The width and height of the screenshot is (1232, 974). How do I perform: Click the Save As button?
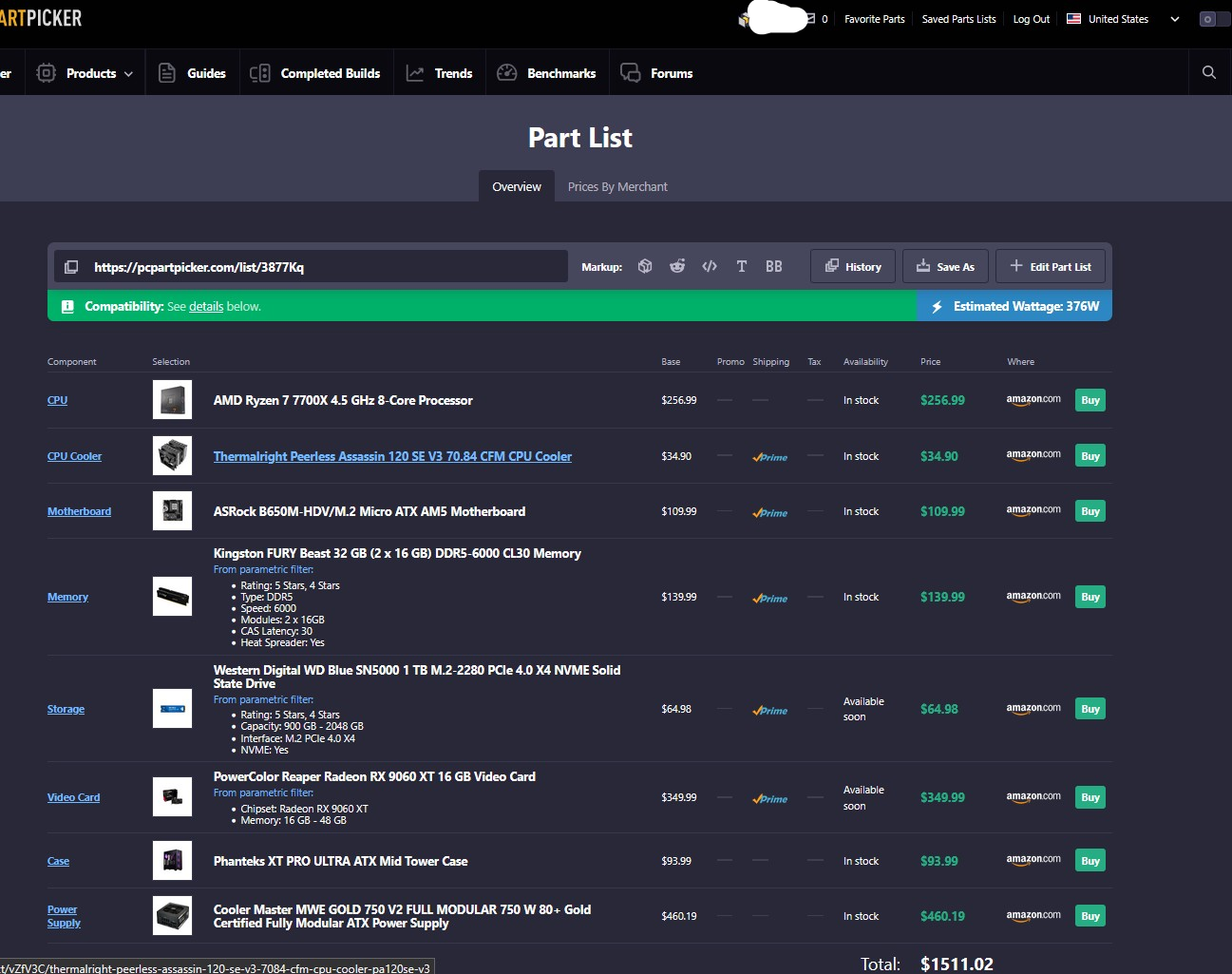pos(945,266)
